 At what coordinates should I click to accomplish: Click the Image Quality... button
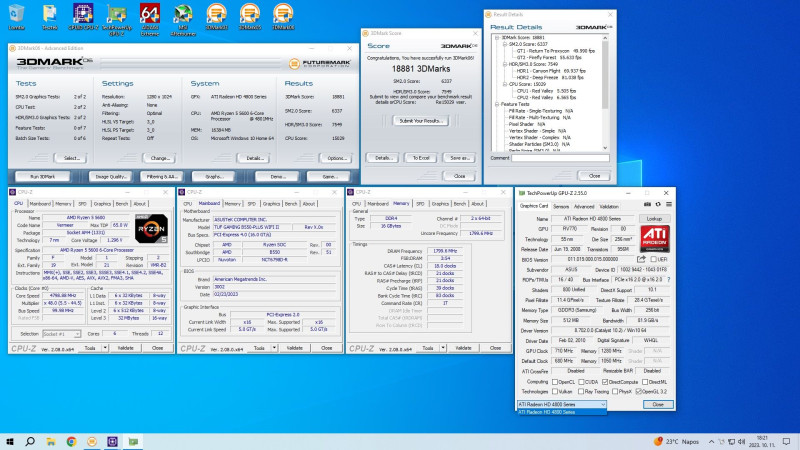111,177
